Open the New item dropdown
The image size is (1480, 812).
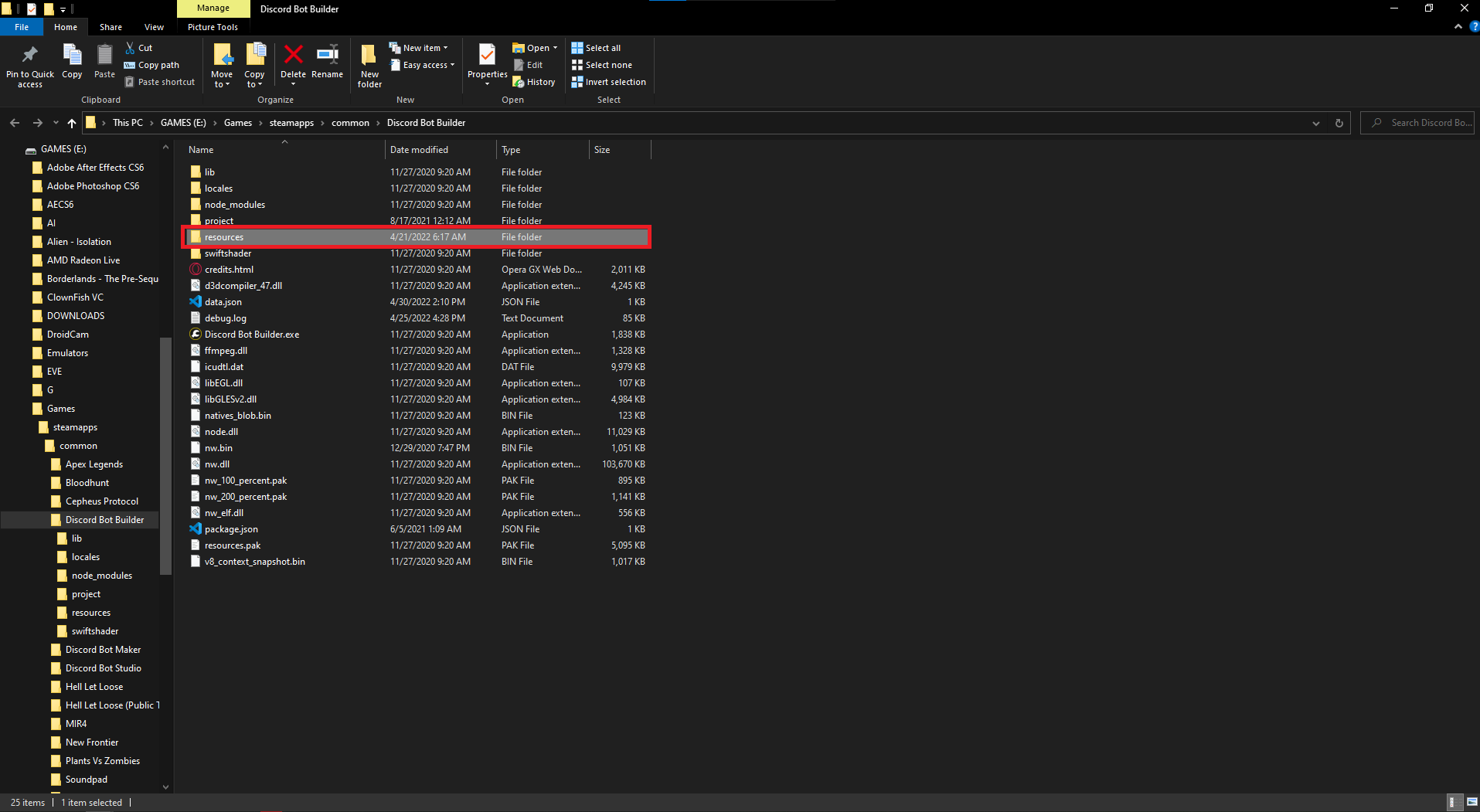418,48
